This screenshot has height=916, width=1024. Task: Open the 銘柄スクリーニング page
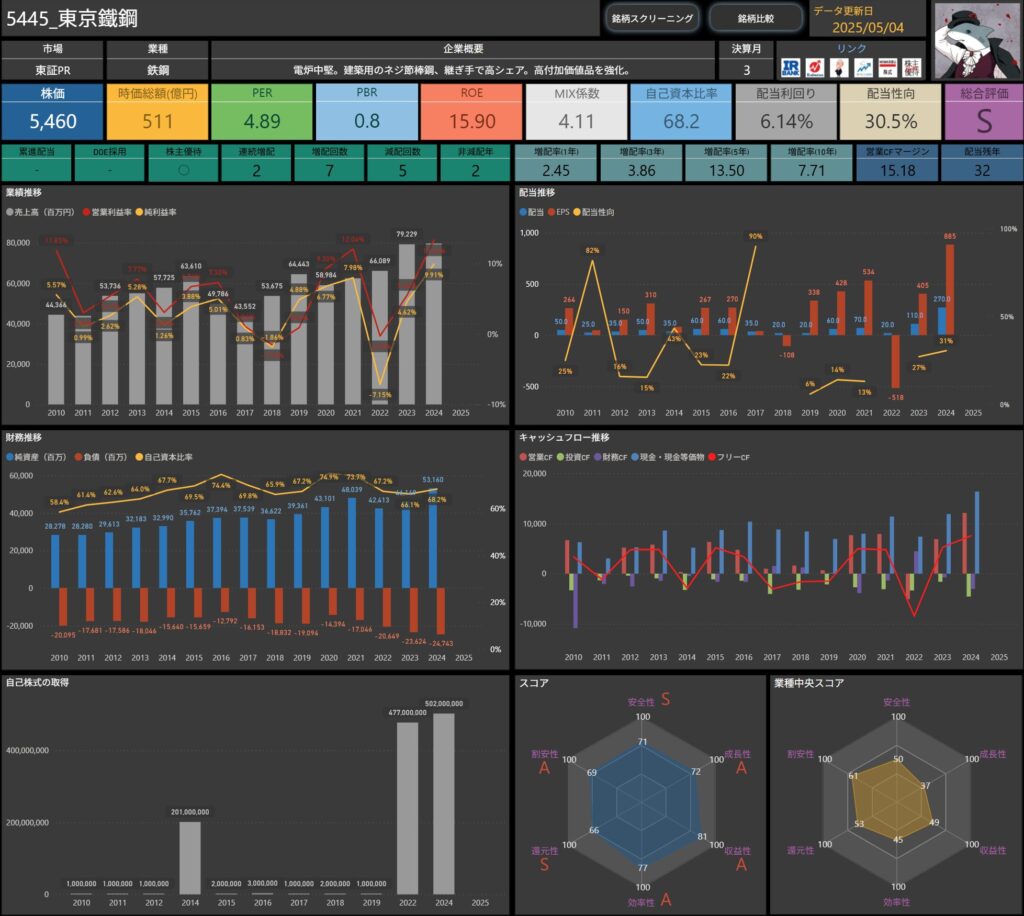tap(652, 18)
